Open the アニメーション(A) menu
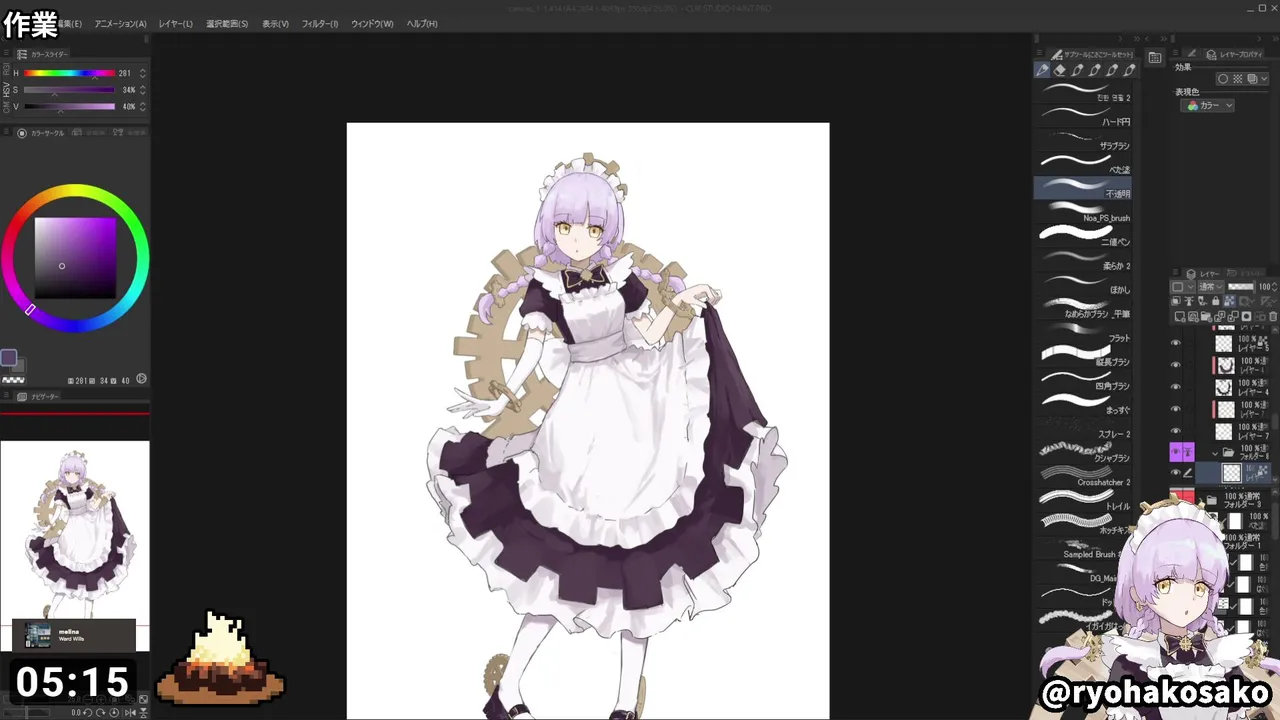This screenshot has width=1280, height=720. coord(120,23)
